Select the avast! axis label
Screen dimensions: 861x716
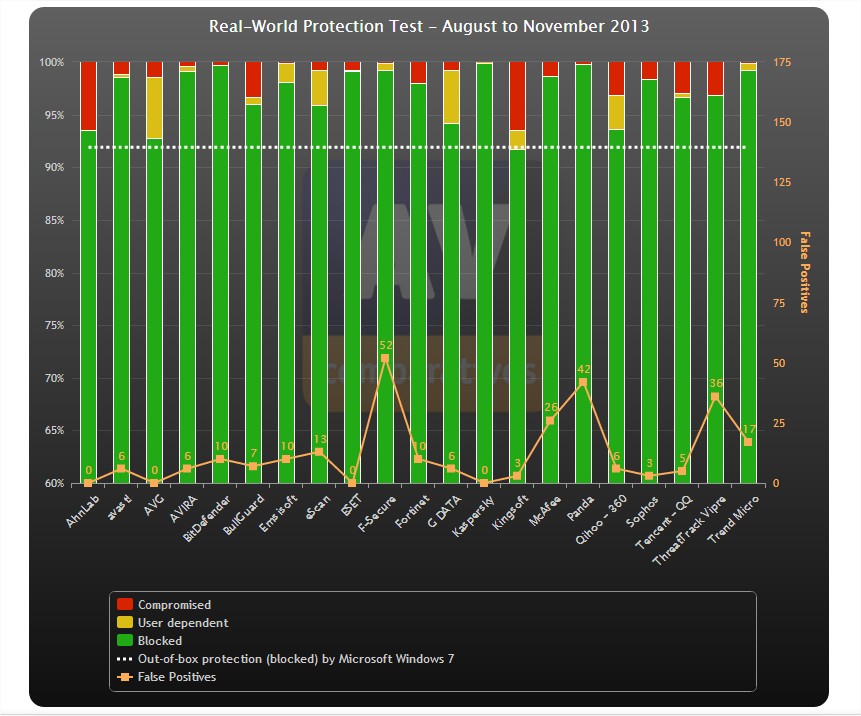pos(120,506)
